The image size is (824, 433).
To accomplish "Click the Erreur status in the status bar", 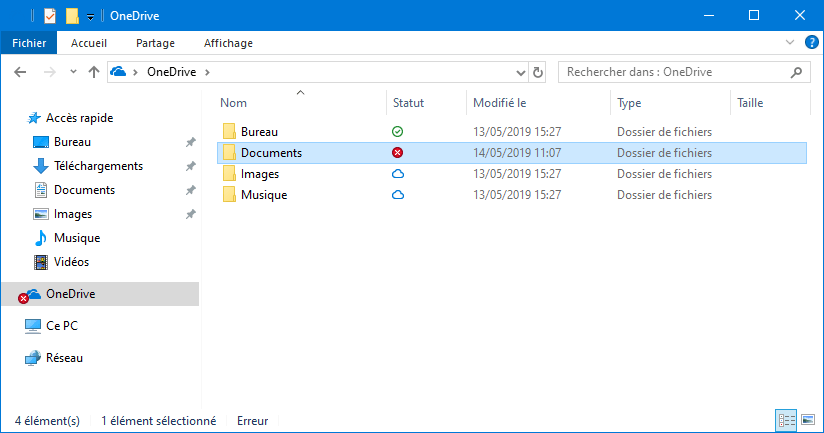I will click(252, 421).
